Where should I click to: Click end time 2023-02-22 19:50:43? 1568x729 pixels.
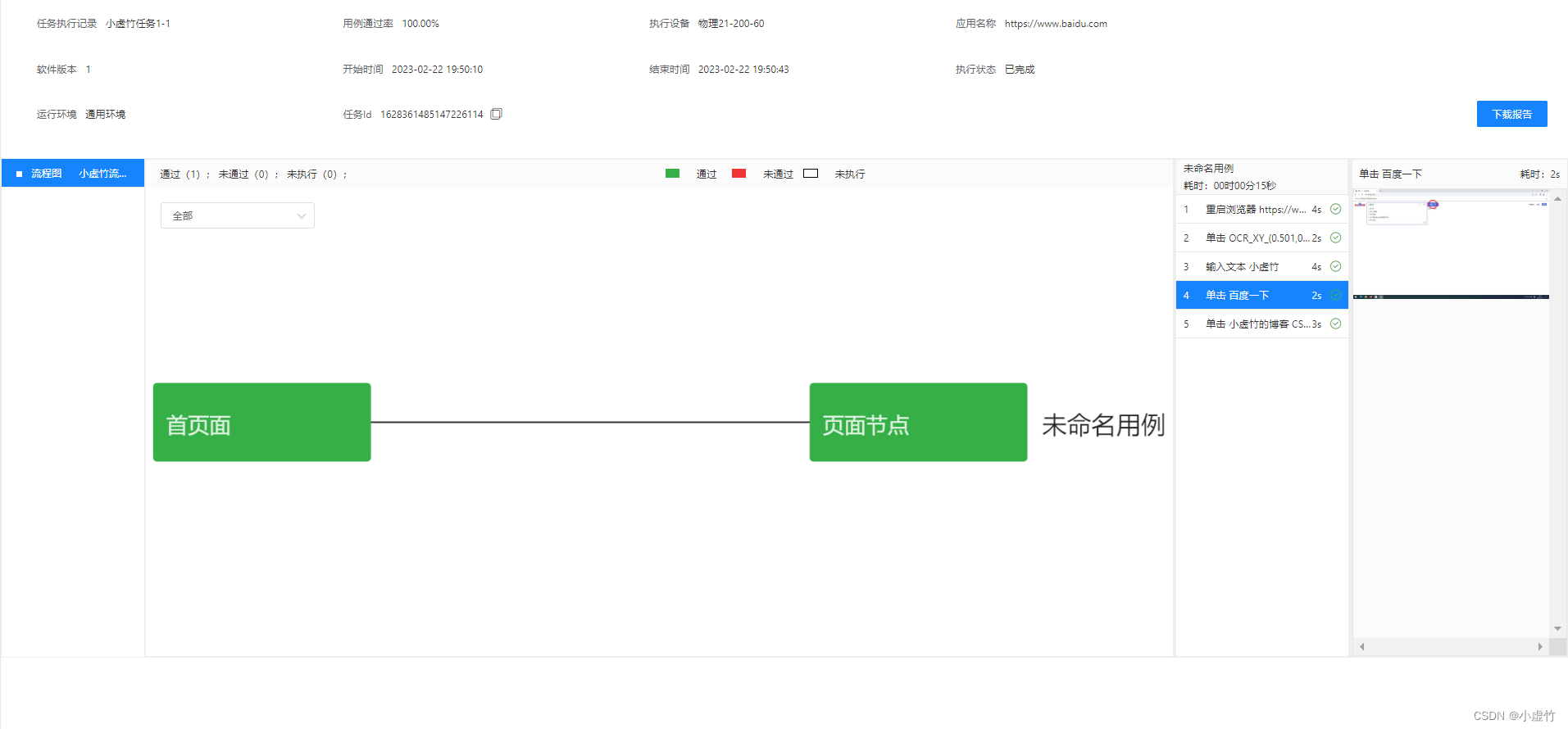(x=743, y=70)
